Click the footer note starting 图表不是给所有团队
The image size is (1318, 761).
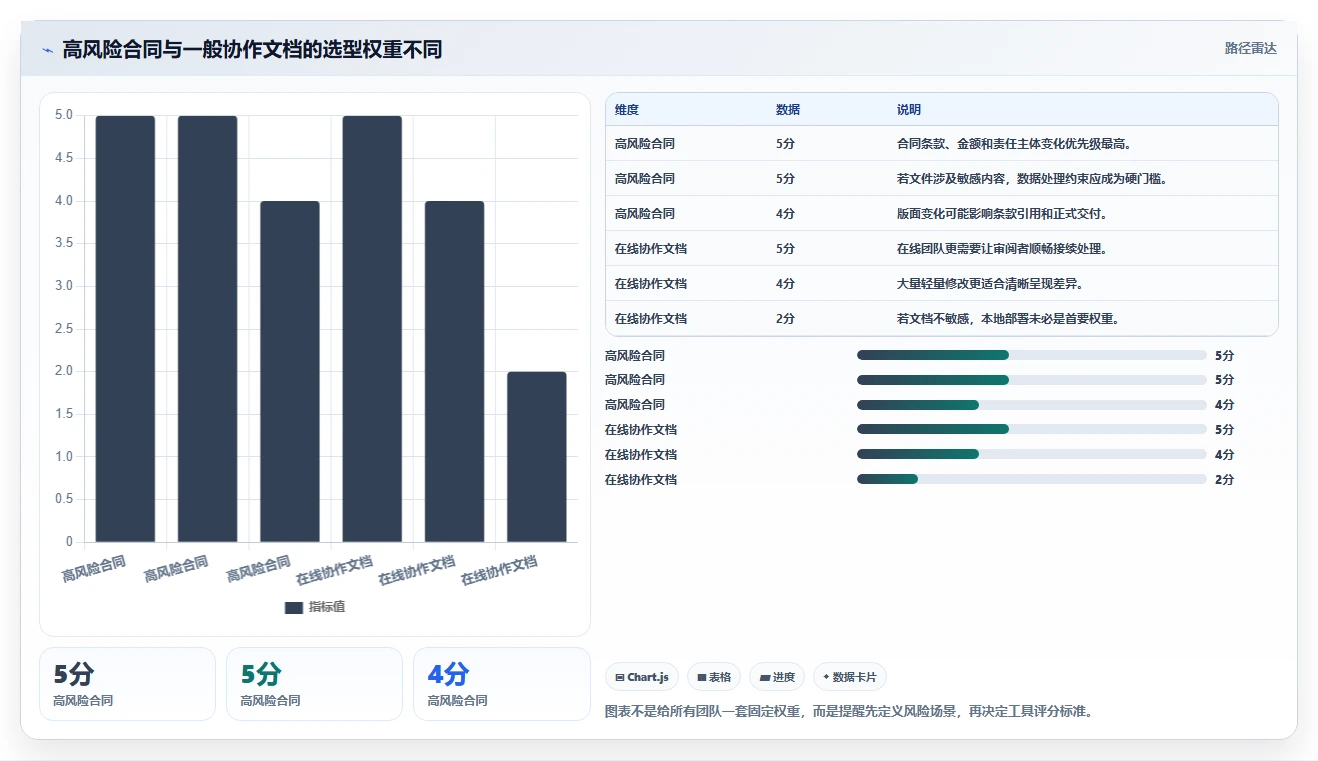tap(850, 712)
